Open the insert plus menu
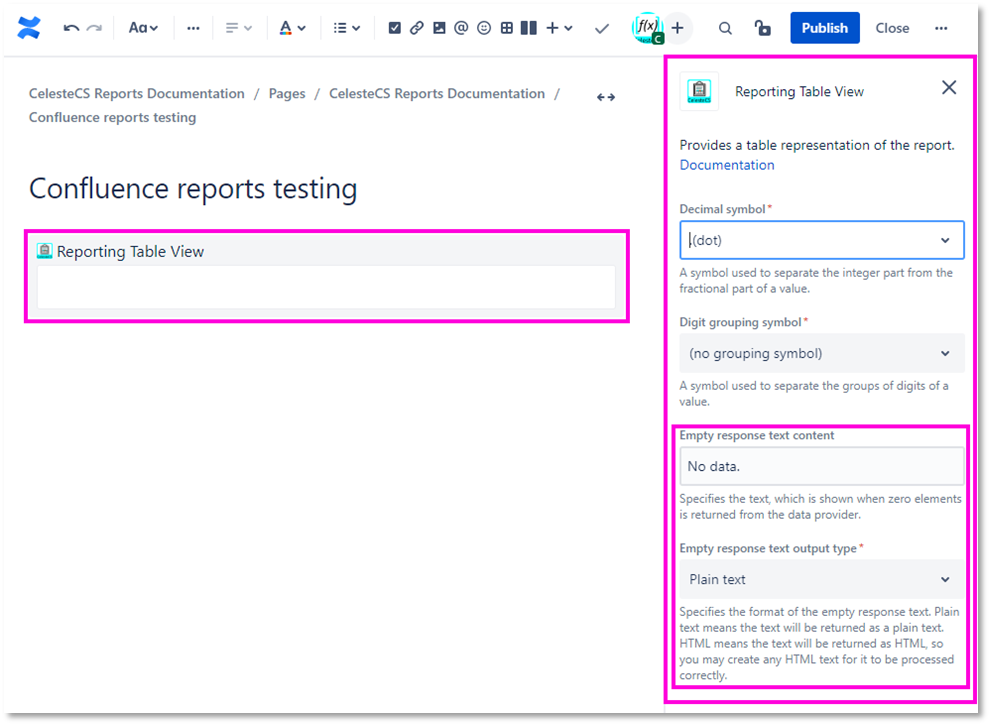Image resolution: width=991 pixels, height=726 pixels. [559, 28]
